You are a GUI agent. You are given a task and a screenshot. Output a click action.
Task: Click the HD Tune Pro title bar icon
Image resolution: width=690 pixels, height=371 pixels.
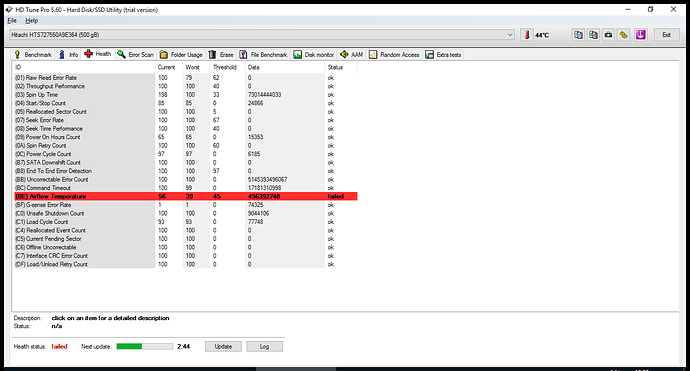[x=9, y=9]
